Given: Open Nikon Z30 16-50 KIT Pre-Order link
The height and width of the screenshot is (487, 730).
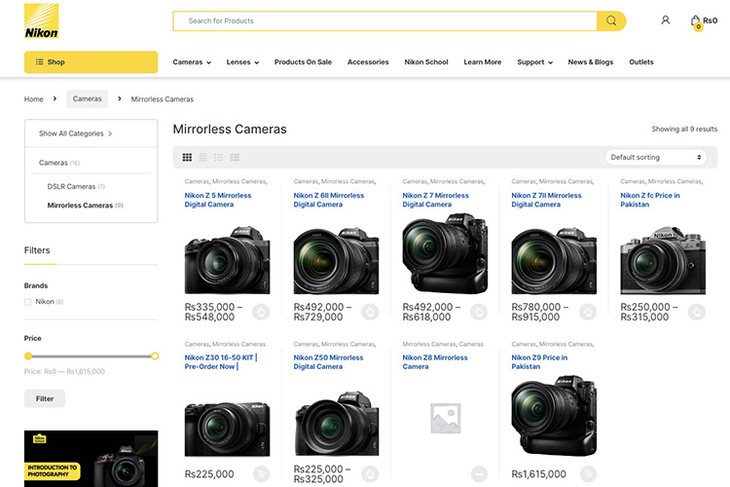Looking at the screenshot, I should [x=221, y=362].
